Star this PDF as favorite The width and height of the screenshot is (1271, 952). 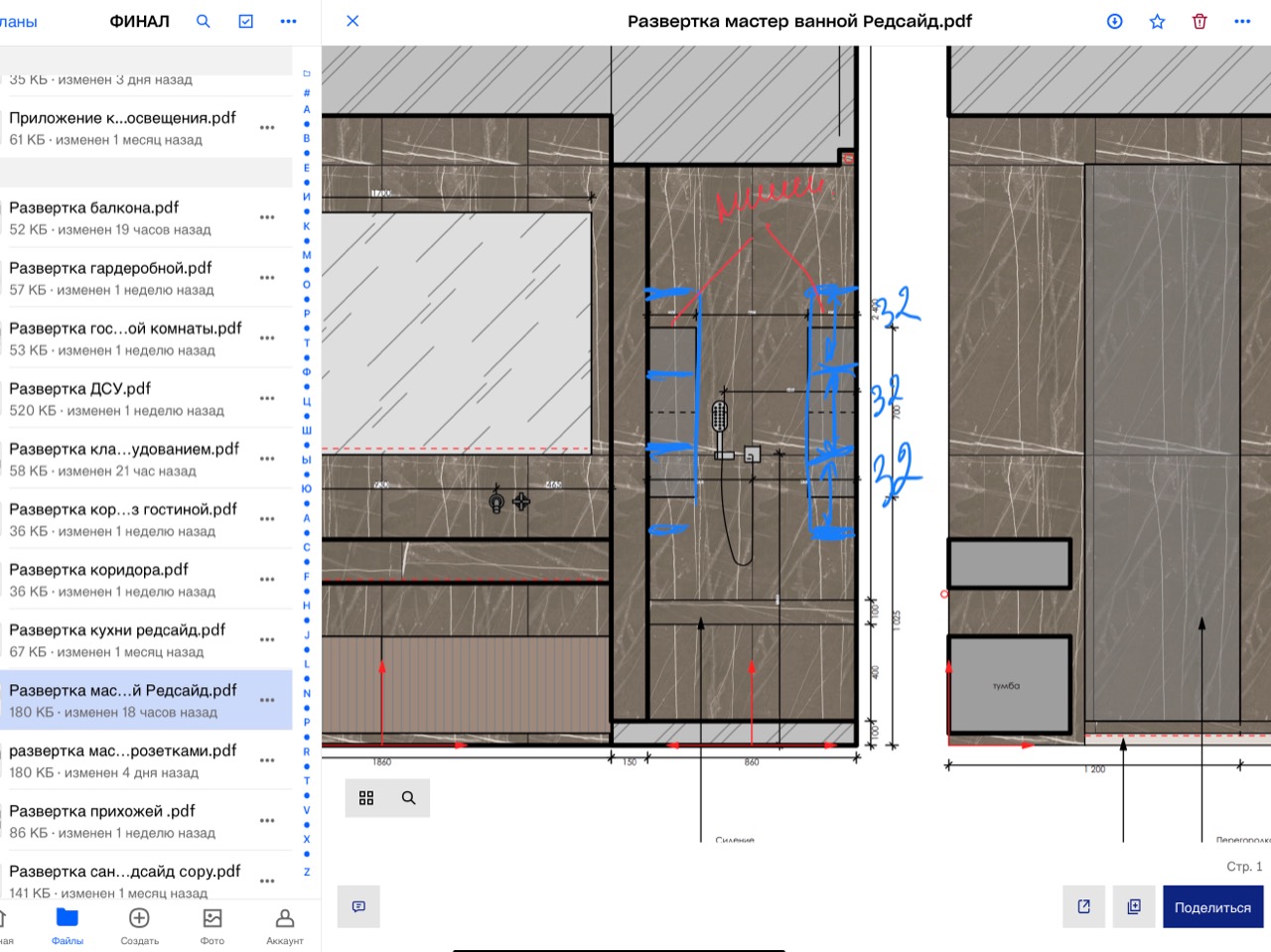pyautogui.click(x=1158, y=21)
